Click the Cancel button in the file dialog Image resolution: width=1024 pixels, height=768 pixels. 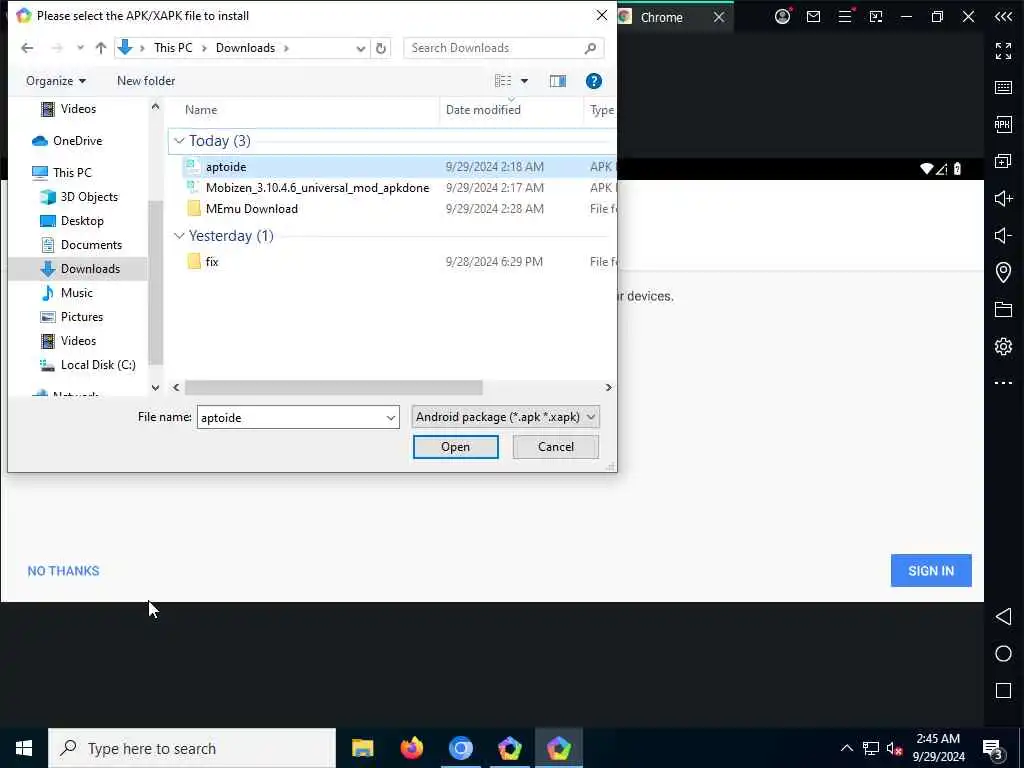(x=556, y=447)
